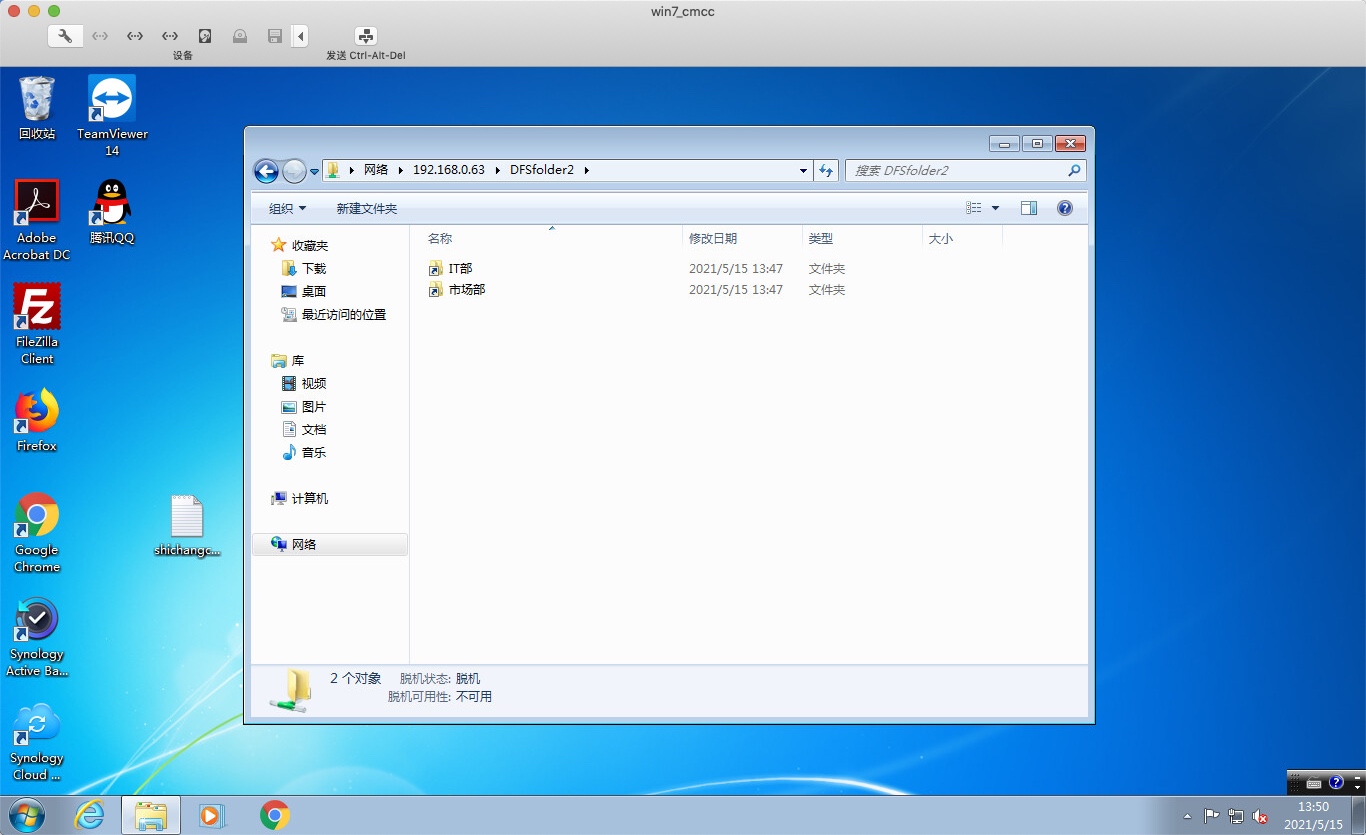Select the Adobe Acrobat DC desktop icon
The height and width of the screenshot is (835, 1366).
37,220
